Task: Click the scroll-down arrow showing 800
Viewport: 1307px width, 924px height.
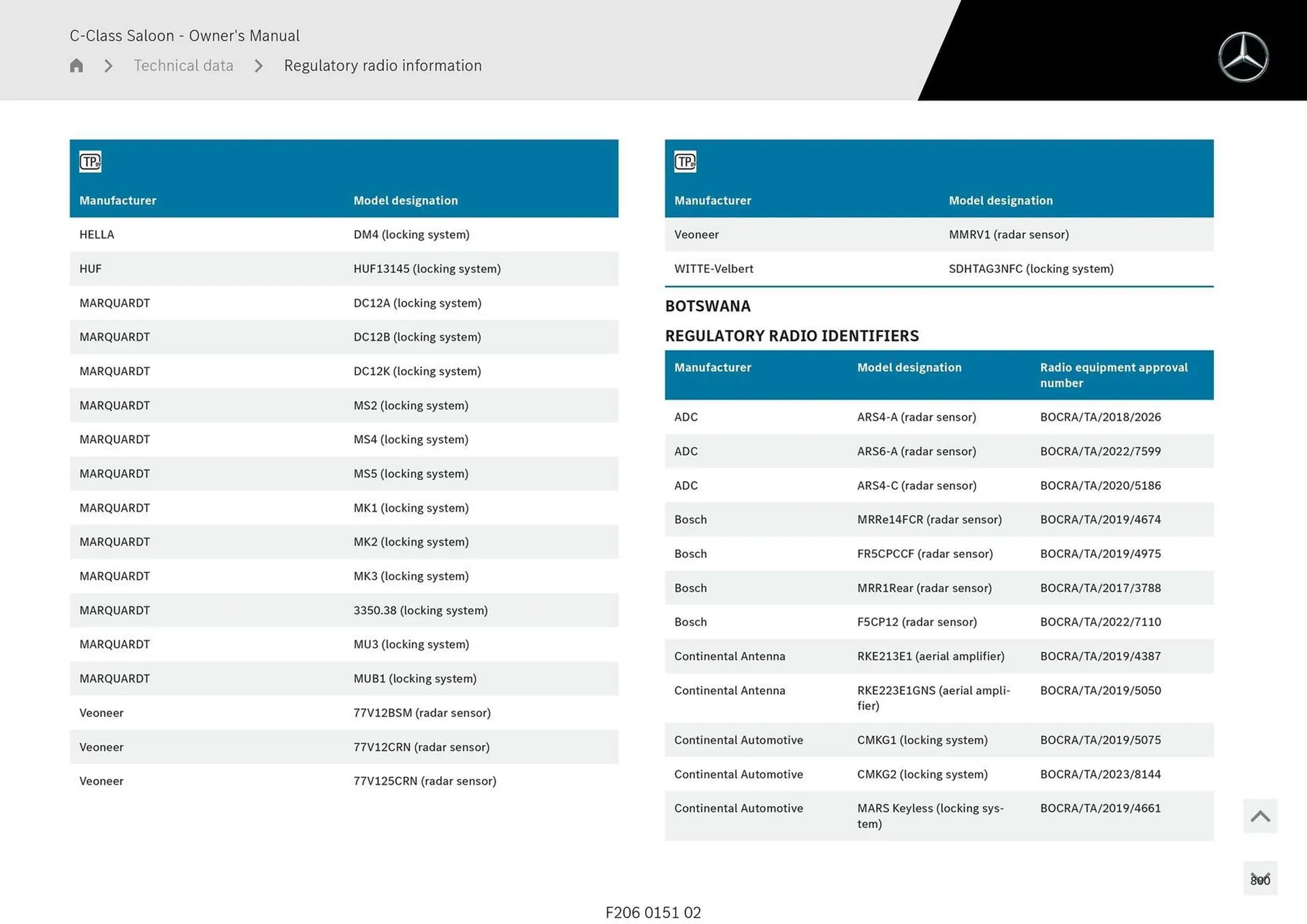Action: point(1259,878)
